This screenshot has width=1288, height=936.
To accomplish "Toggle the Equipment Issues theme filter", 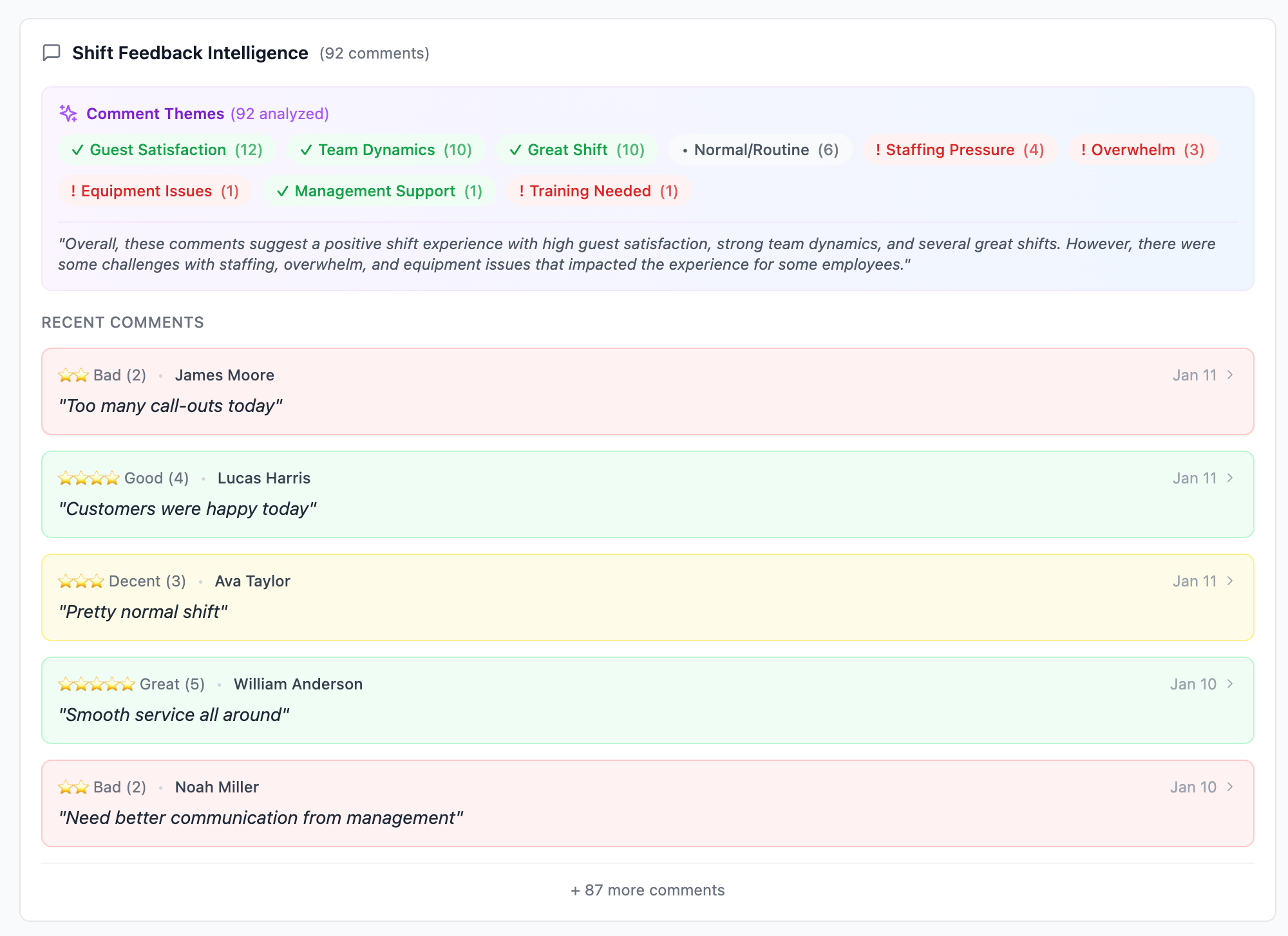I will click(x=154, y=191).
